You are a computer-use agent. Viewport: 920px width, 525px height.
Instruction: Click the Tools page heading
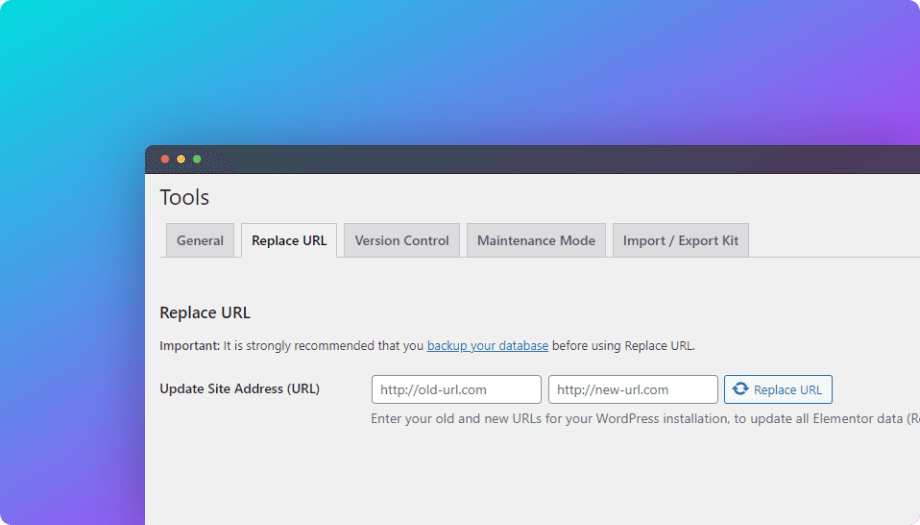pos(185,198)
